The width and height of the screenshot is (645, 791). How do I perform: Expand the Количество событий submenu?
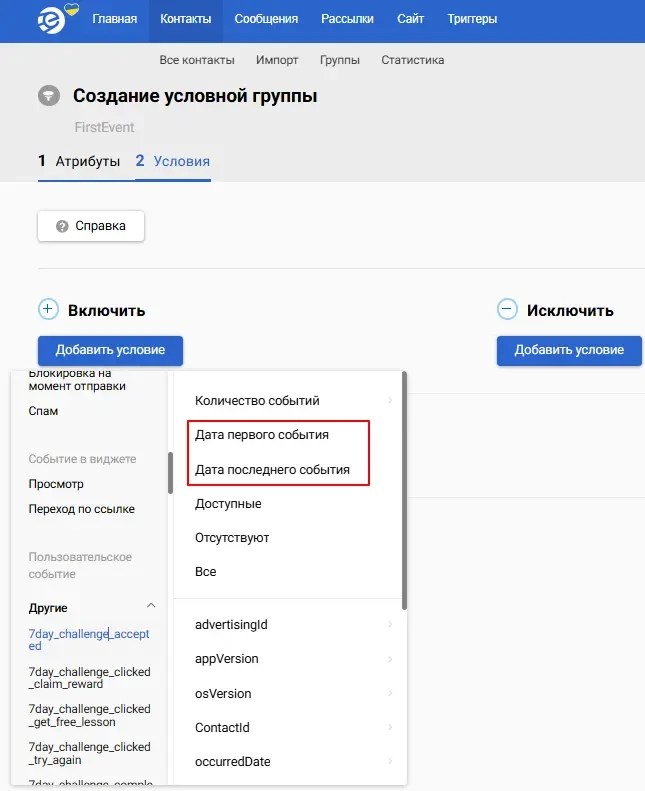click(389, 401)
